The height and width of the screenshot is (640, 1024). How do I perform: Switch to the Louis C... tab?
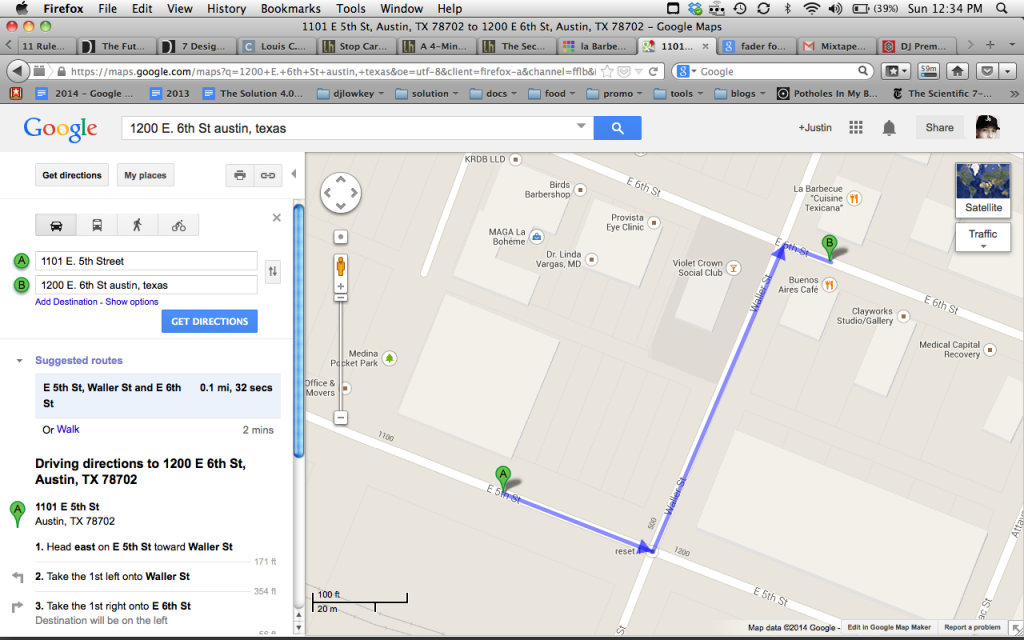276,46
